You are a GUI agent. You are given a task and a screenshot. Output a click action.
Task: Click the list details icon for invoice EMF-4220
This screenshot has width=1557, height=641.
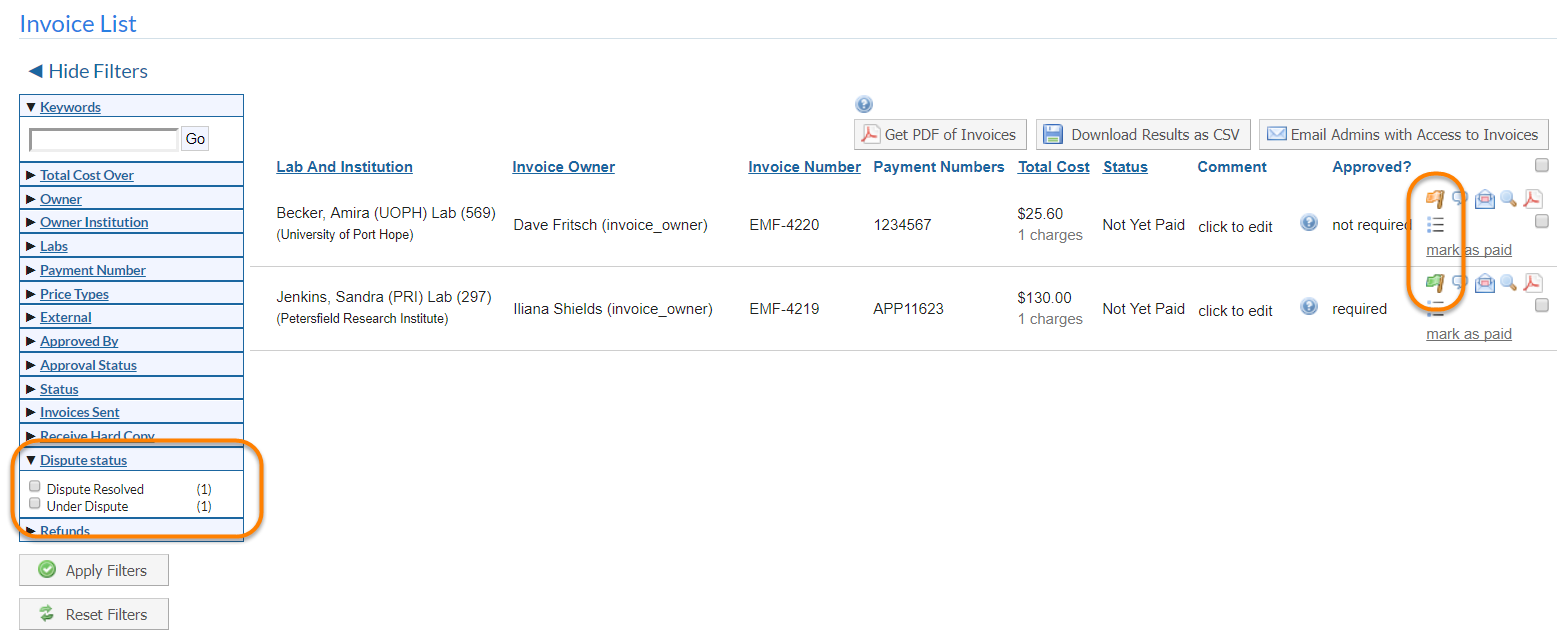[x=1435, y=224]
